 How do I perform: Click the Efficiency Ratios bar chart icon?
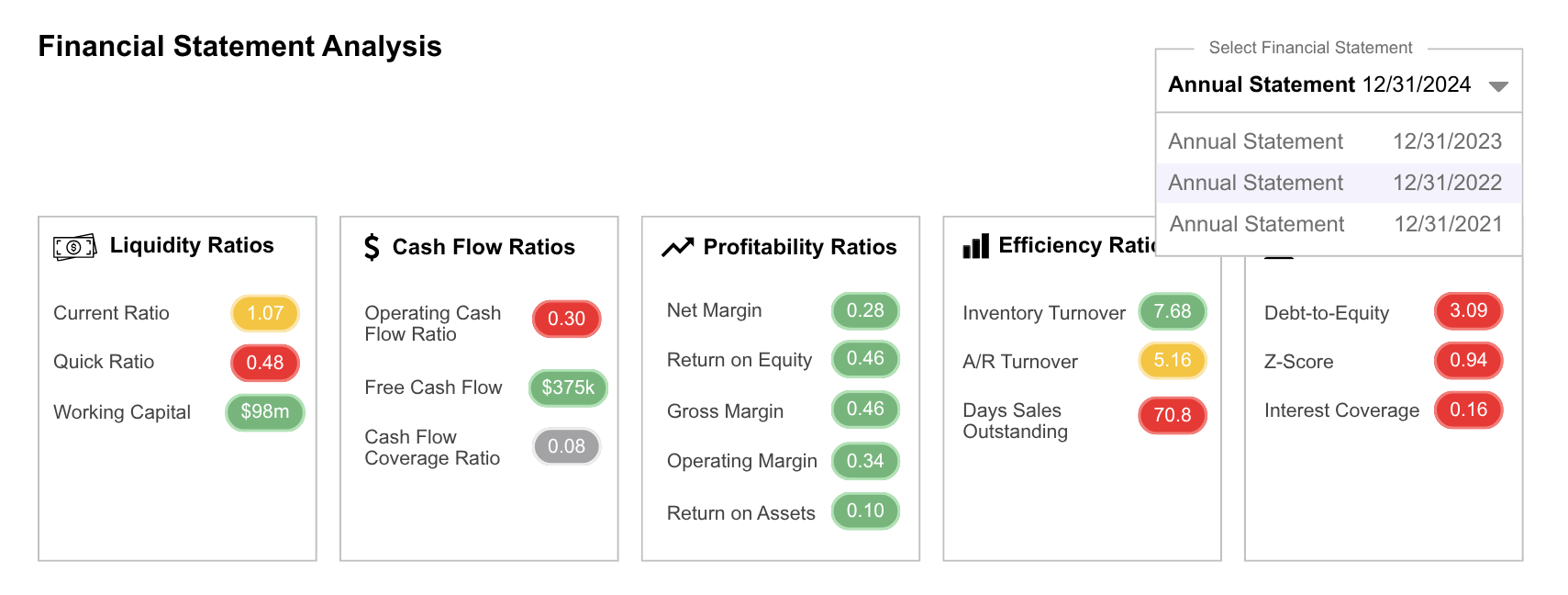tap(975, 246)
